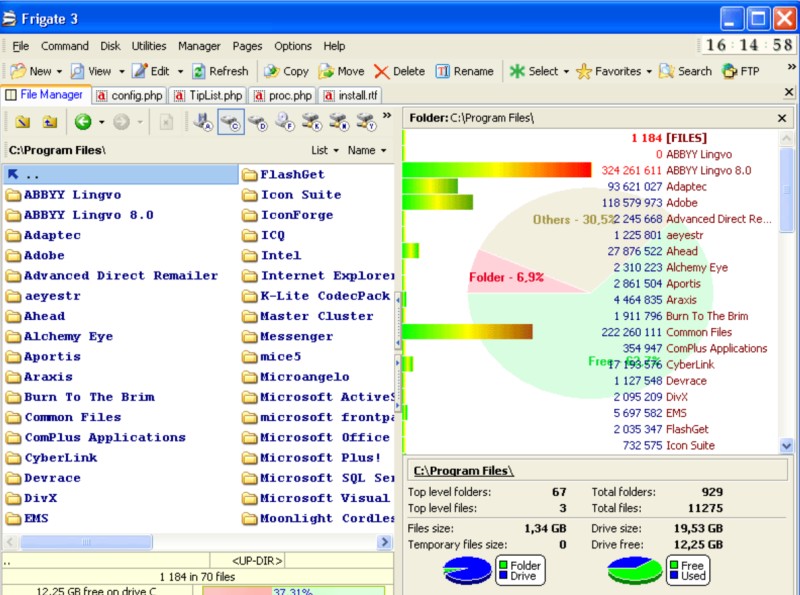800x595 pixels.
Task: Expand the Select dropdown arrow
Action: [x=566, y=71]
